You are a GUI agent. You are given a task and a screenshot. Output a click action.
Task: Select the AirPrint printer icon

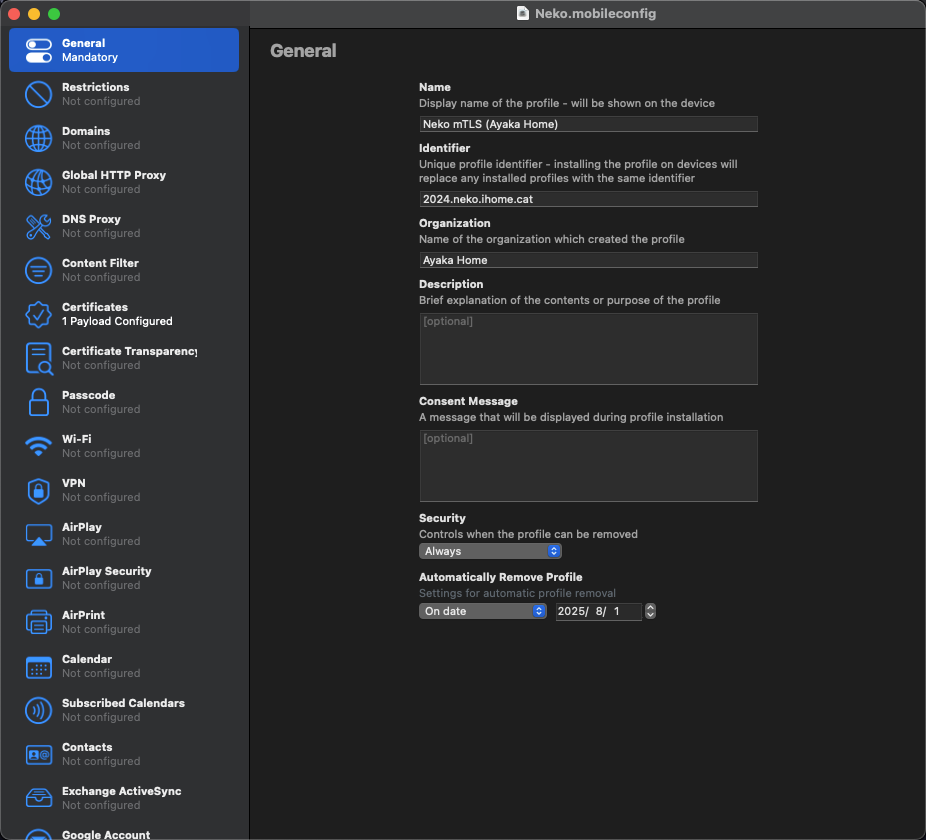[38, 622]
